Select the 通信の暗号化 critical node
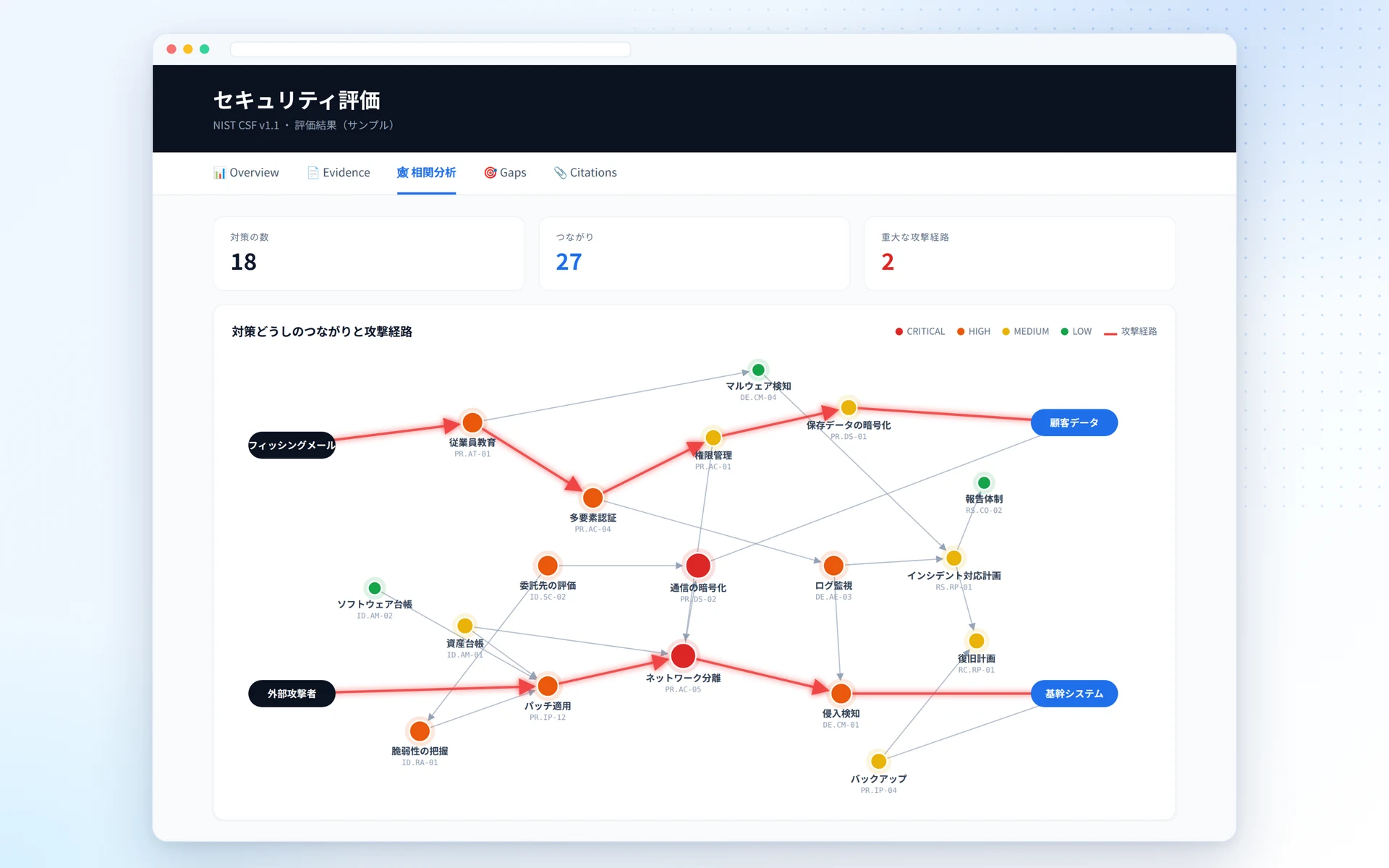Screen dimensions: 1389x868 click(698, 565)
